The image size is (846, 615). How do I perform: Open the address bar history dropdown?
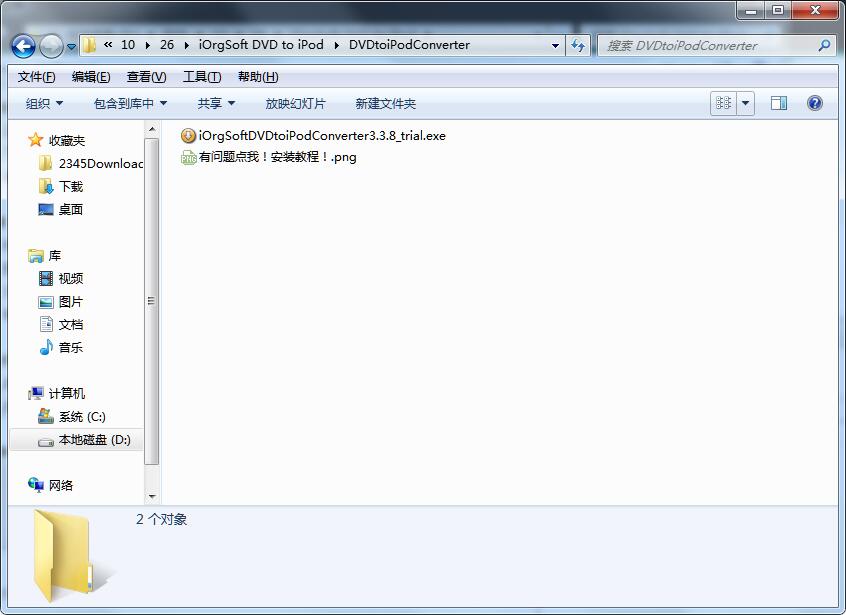pyautogui.click(x=555, y=46)
